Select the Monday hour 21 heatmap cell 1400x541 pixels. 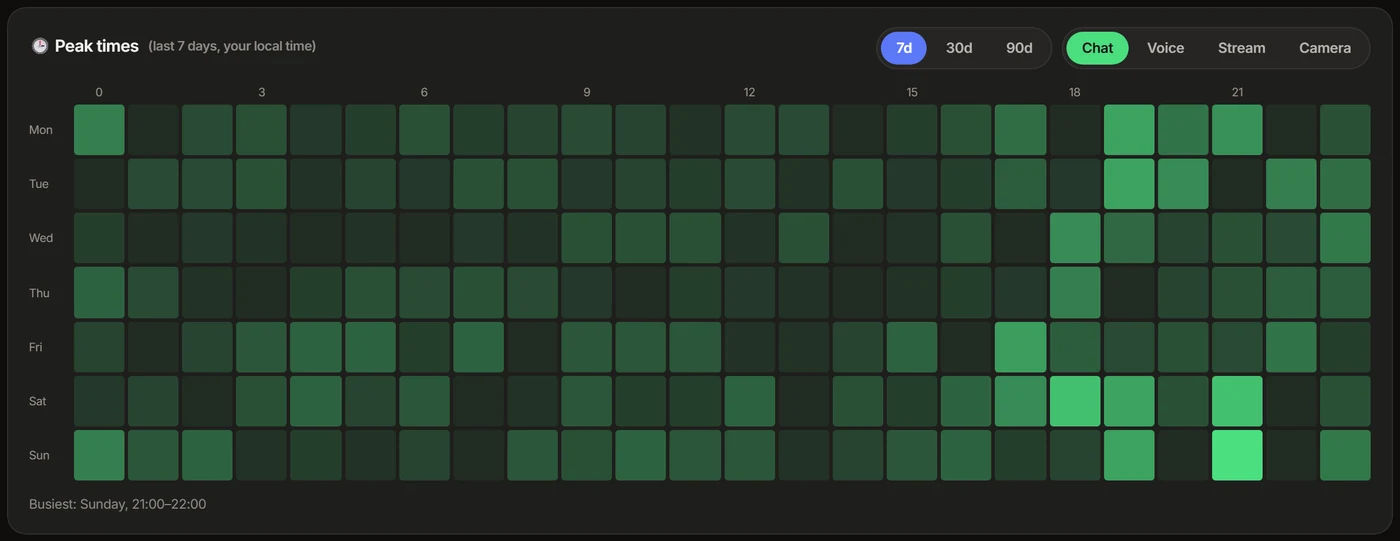point(1237,130)
